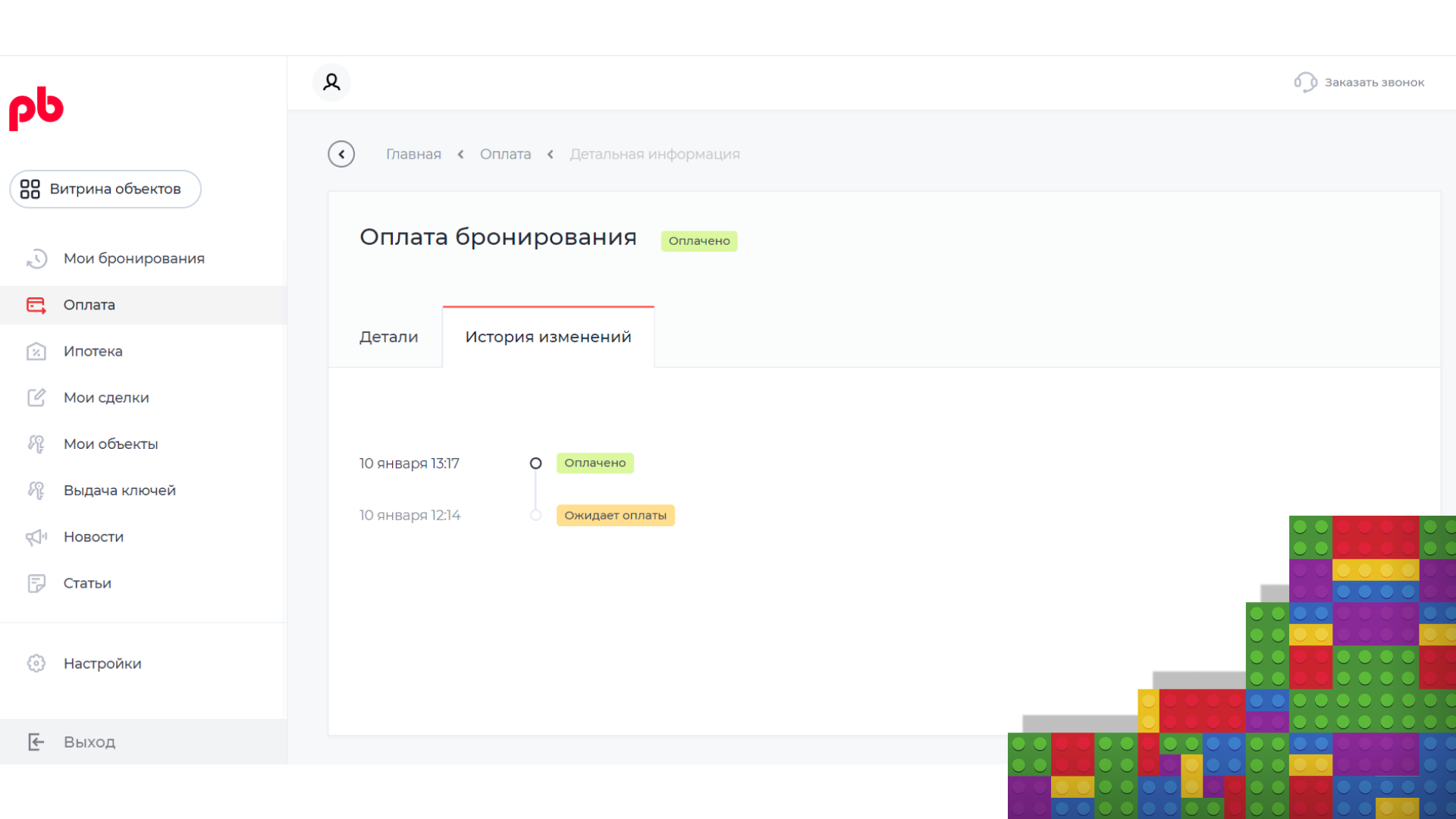The image size is (1456, 819).
Task: Open the user profile icon
Action: point(331,82)
